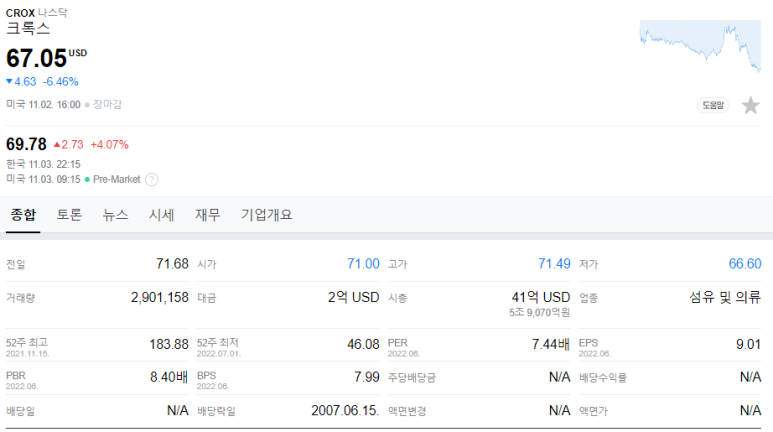Click the 업종 value 섬유 및 의류
This screenshot has width=773, height=432.
(x=725, y=297)
